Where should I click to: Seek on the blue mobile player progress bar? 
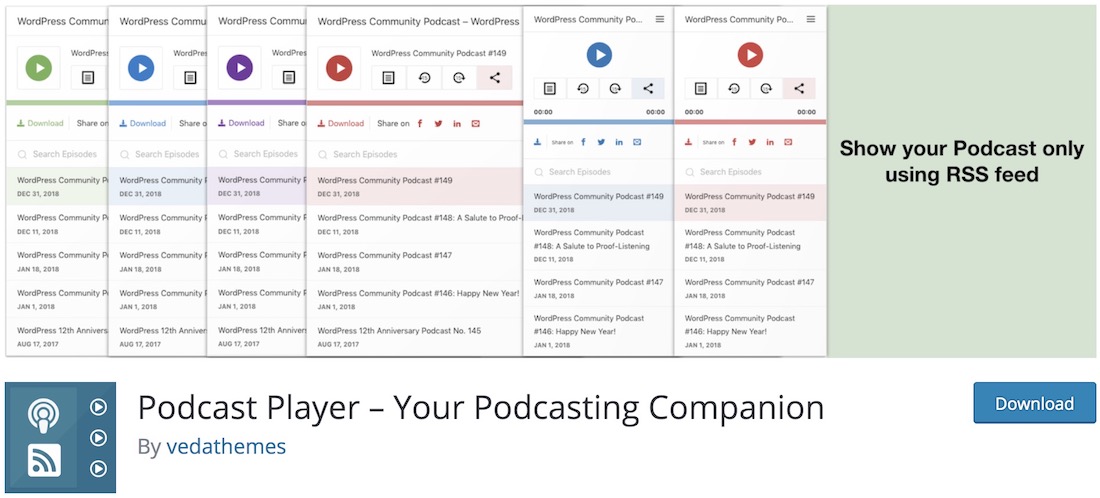tap(599, 122)
